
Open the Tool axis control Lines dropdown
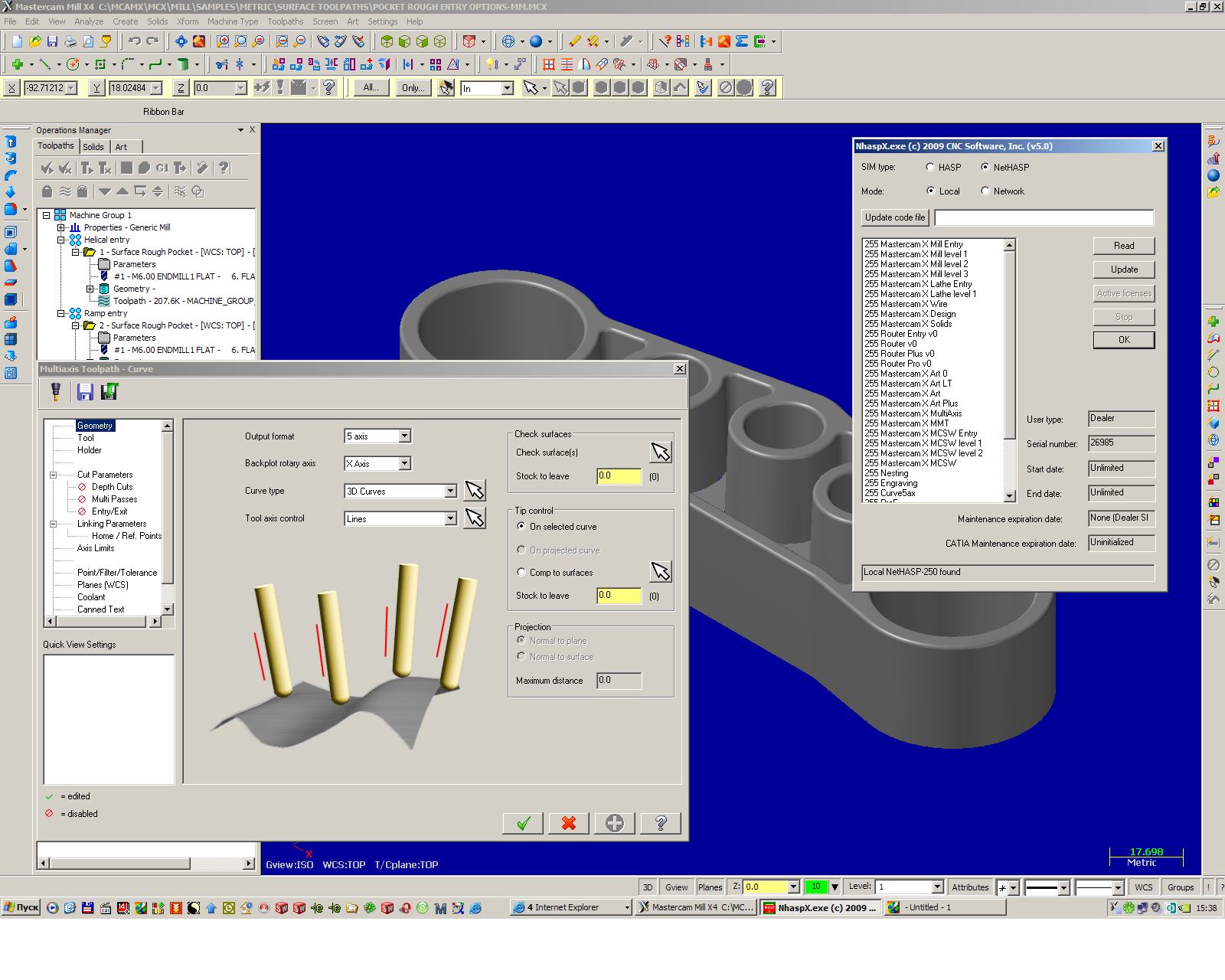pyautogui.click(x=451, y=518)
